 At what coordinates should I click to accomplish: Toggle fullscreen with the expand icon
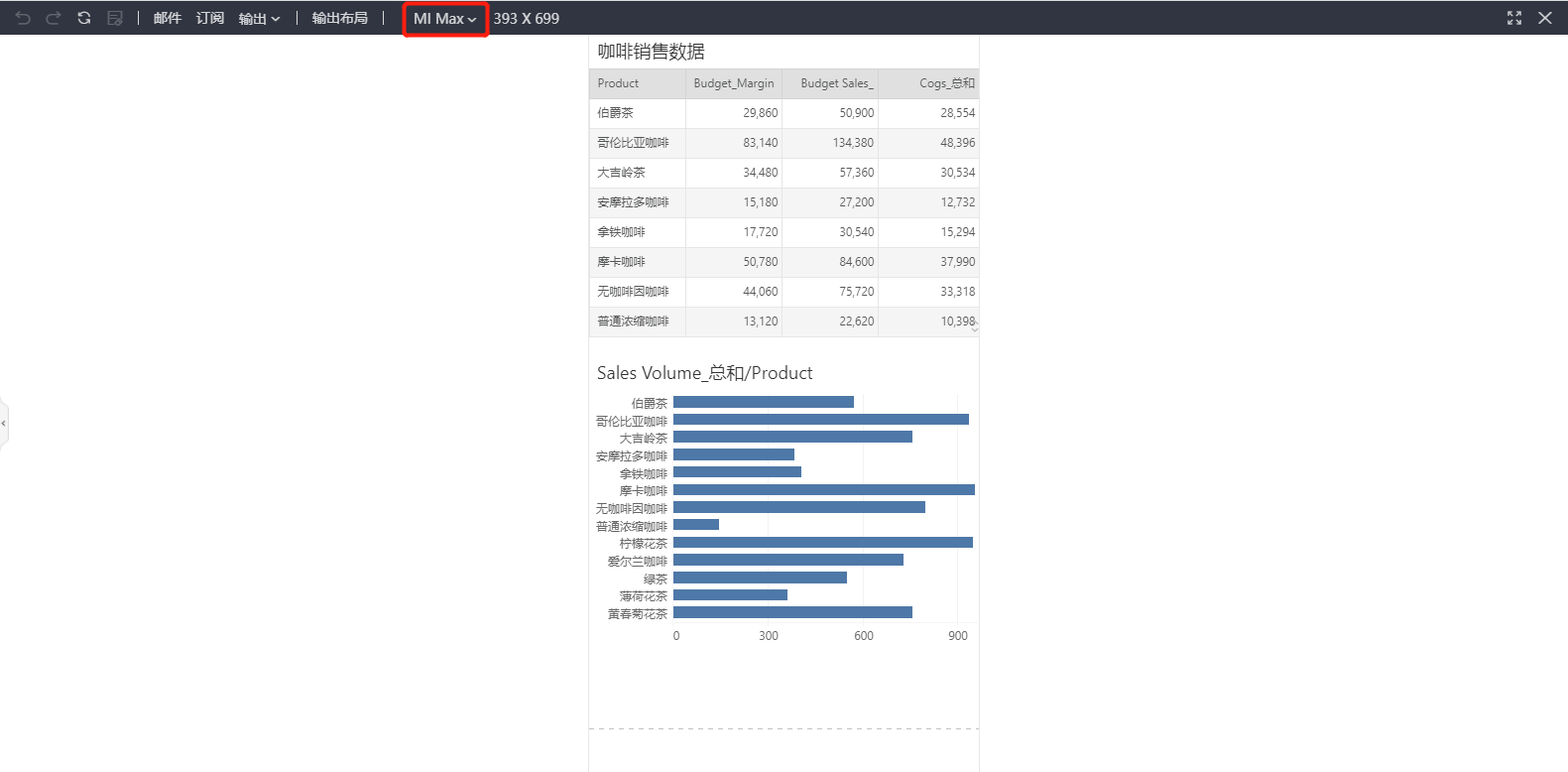point(1514,18)
